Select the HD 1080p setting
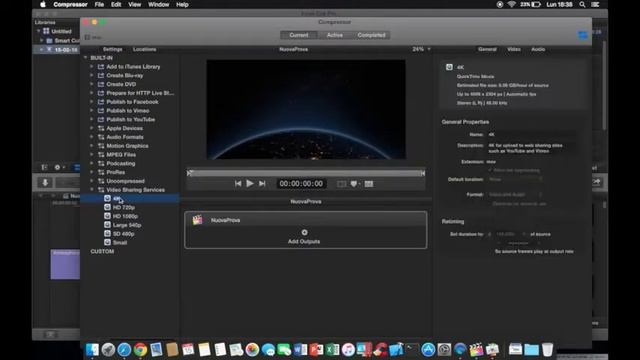640x360 pixels. [125, 216]
